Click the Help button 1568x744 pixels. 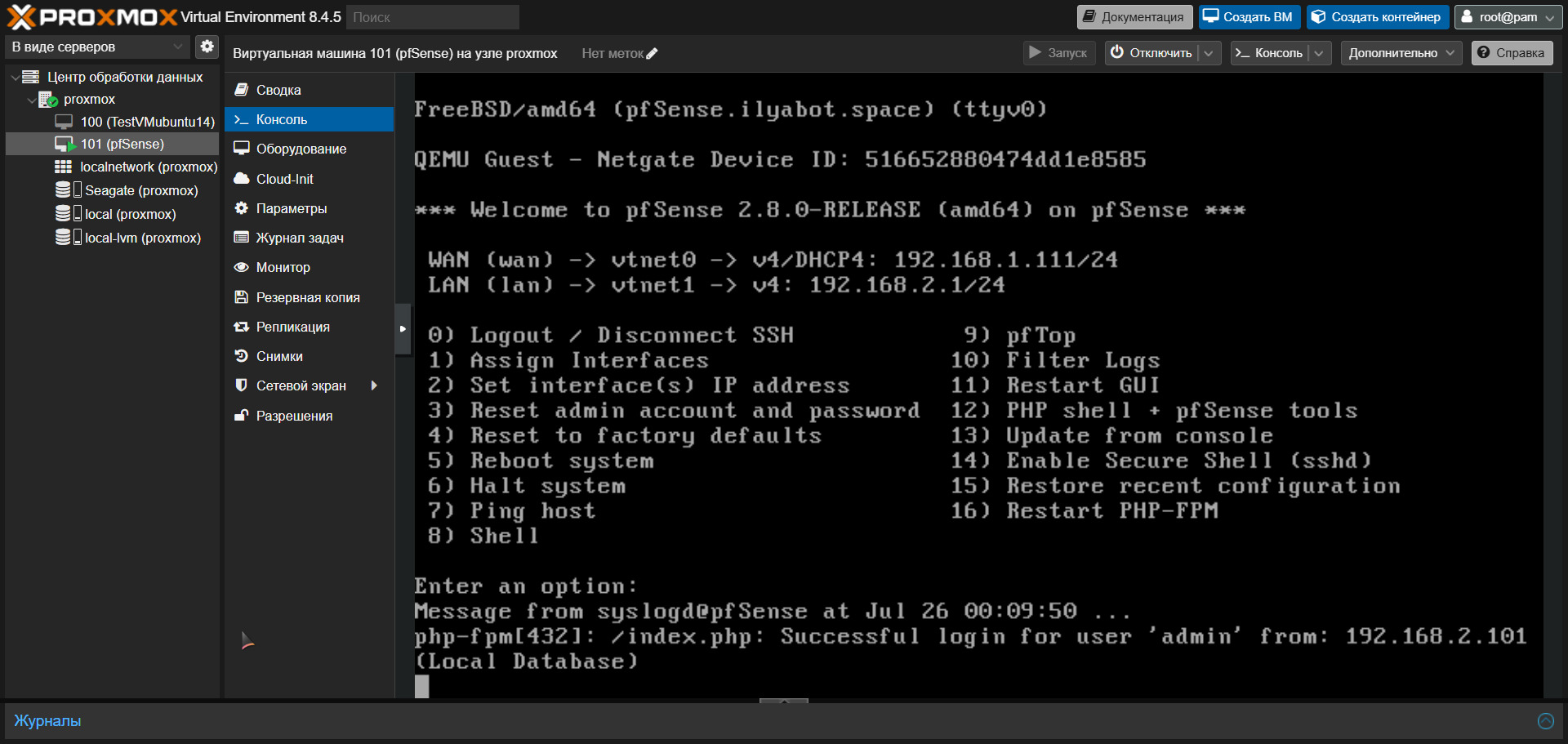tap(1512, 53)
